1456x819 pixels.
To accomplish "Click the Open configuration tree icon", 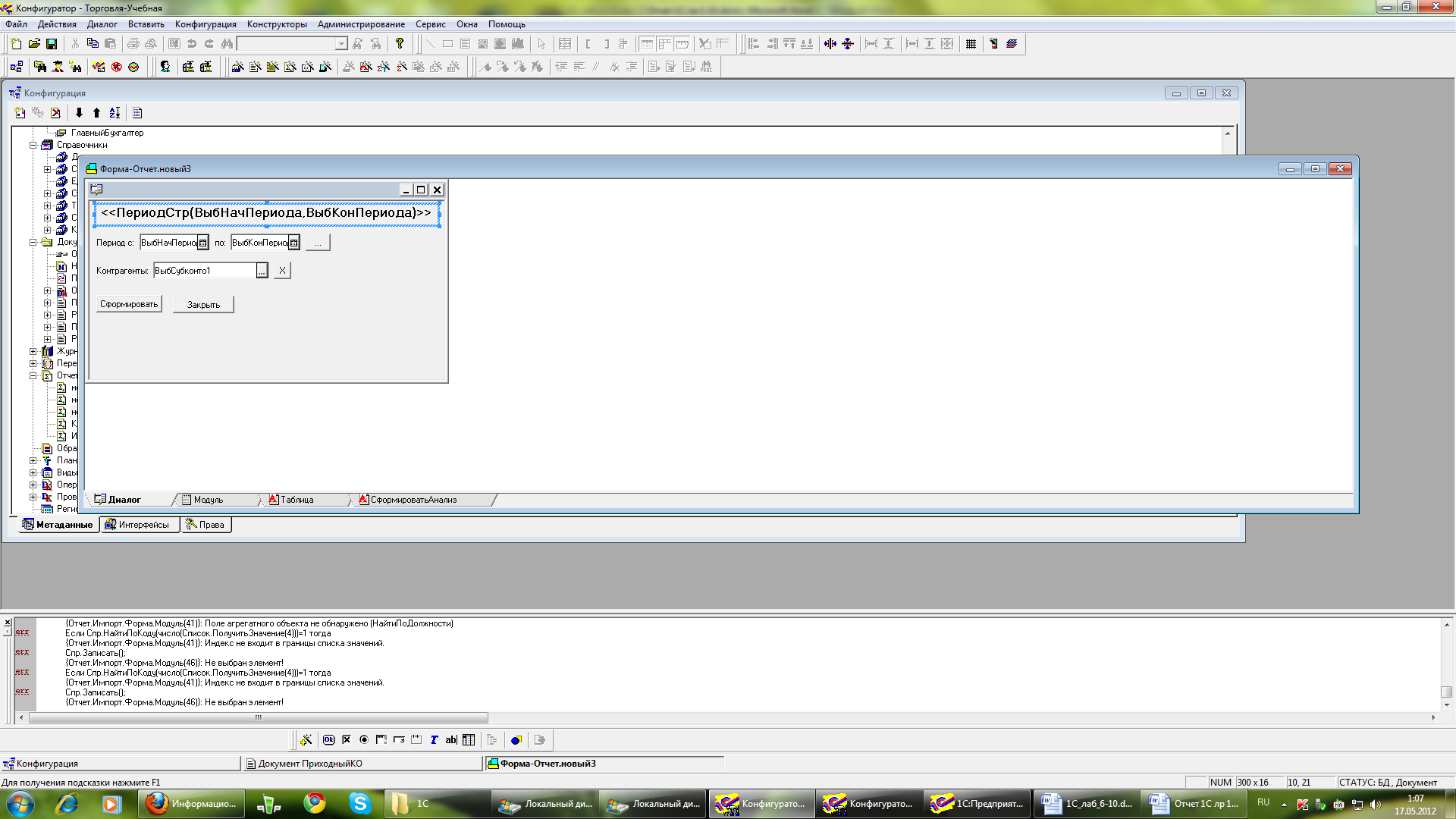I will (x=17, y=67).
